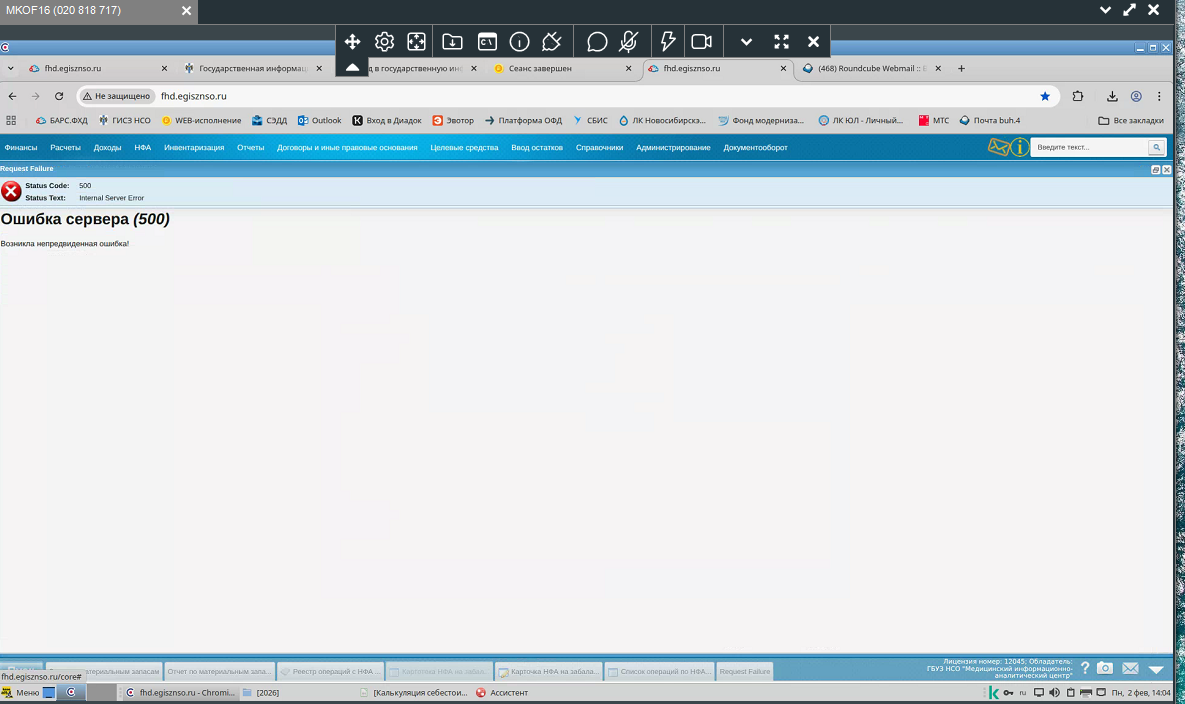Click the lightning quick actions icon

(x=668, y=42)
